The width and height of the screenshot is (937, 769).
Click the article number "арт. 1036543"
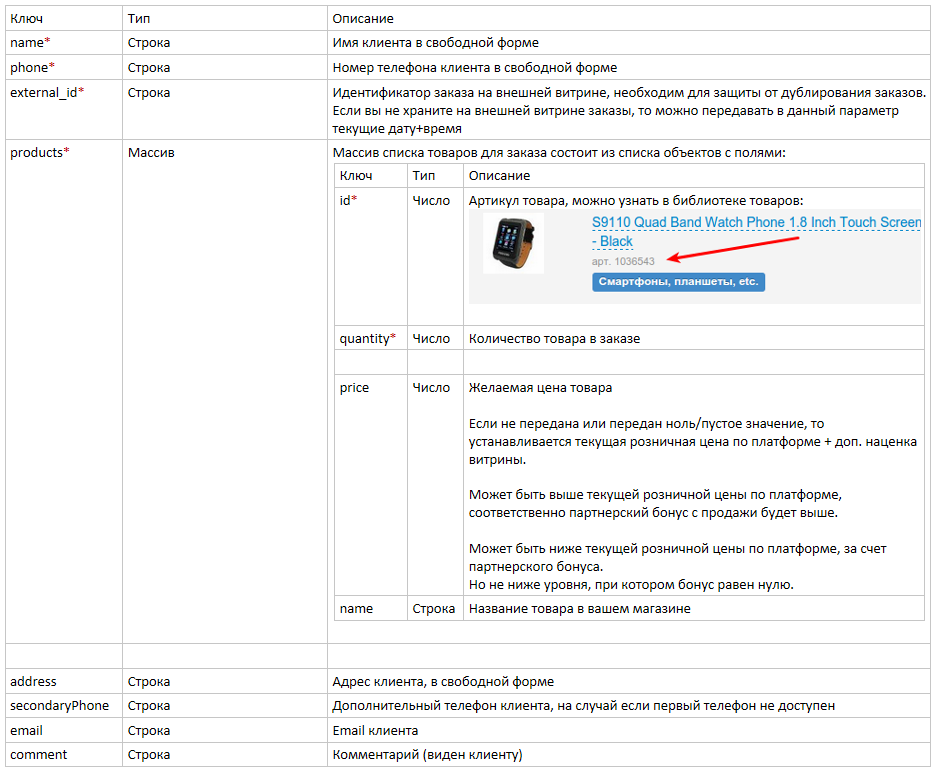click(623, 262)
